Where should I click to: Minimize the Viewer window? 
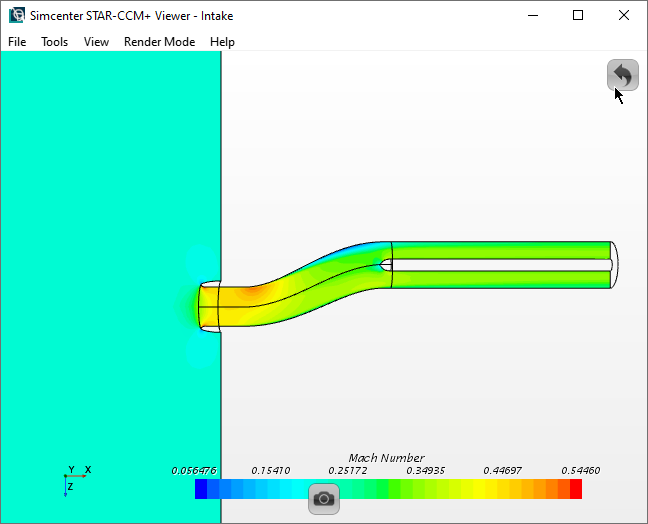(x=531, y=15)
